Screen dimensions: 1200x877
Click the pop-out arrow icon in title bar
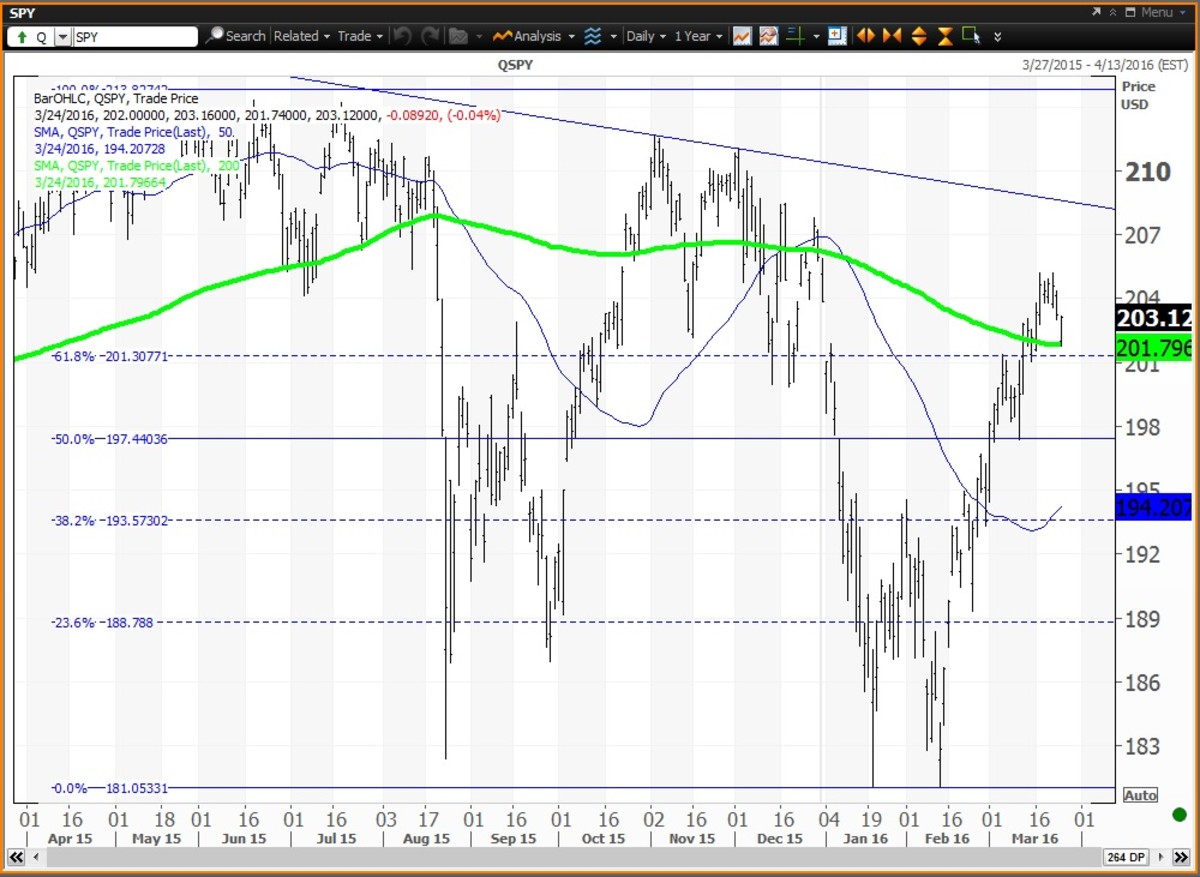1097,12
